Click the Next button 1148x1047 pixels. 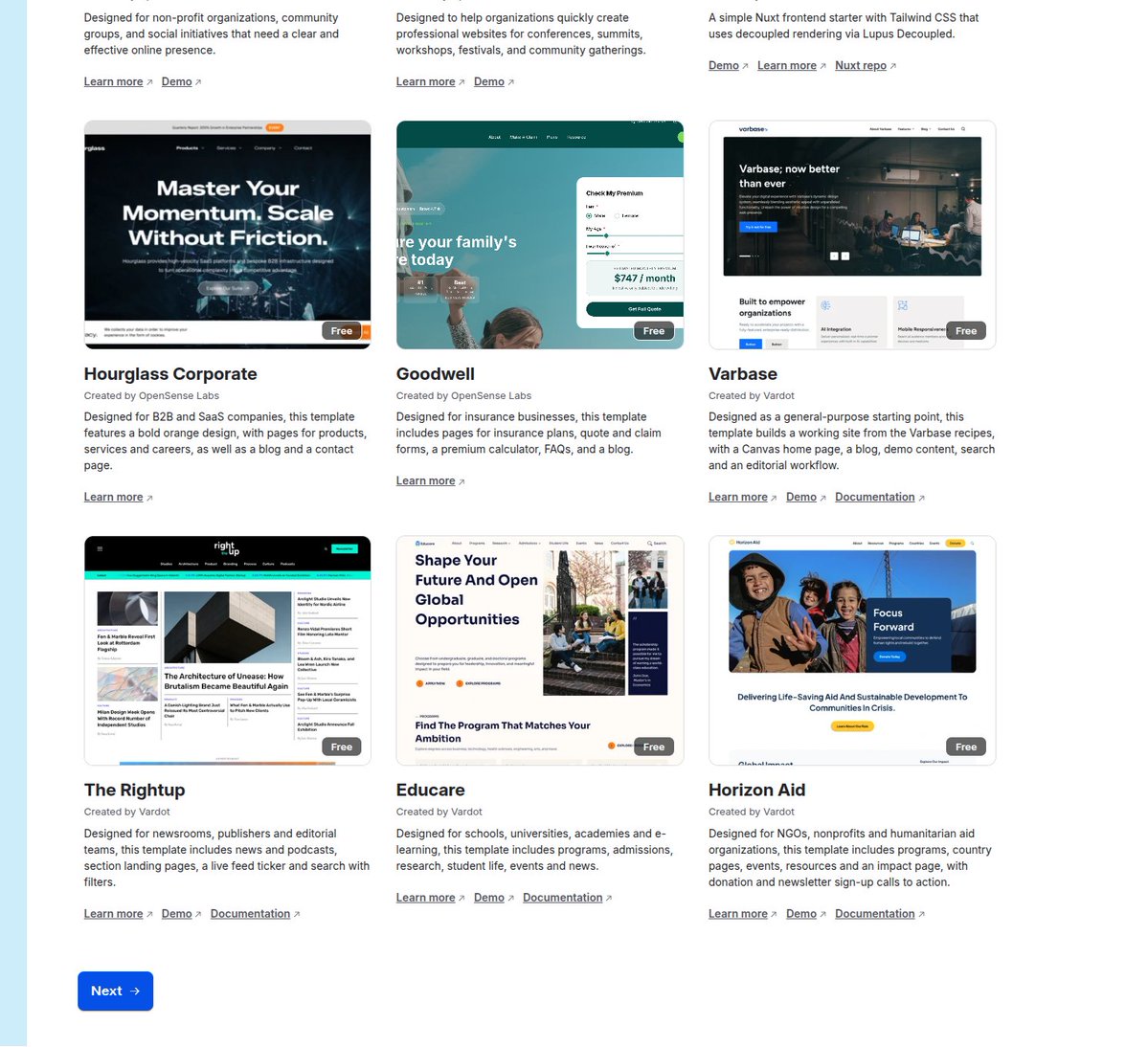click(115, 991)
